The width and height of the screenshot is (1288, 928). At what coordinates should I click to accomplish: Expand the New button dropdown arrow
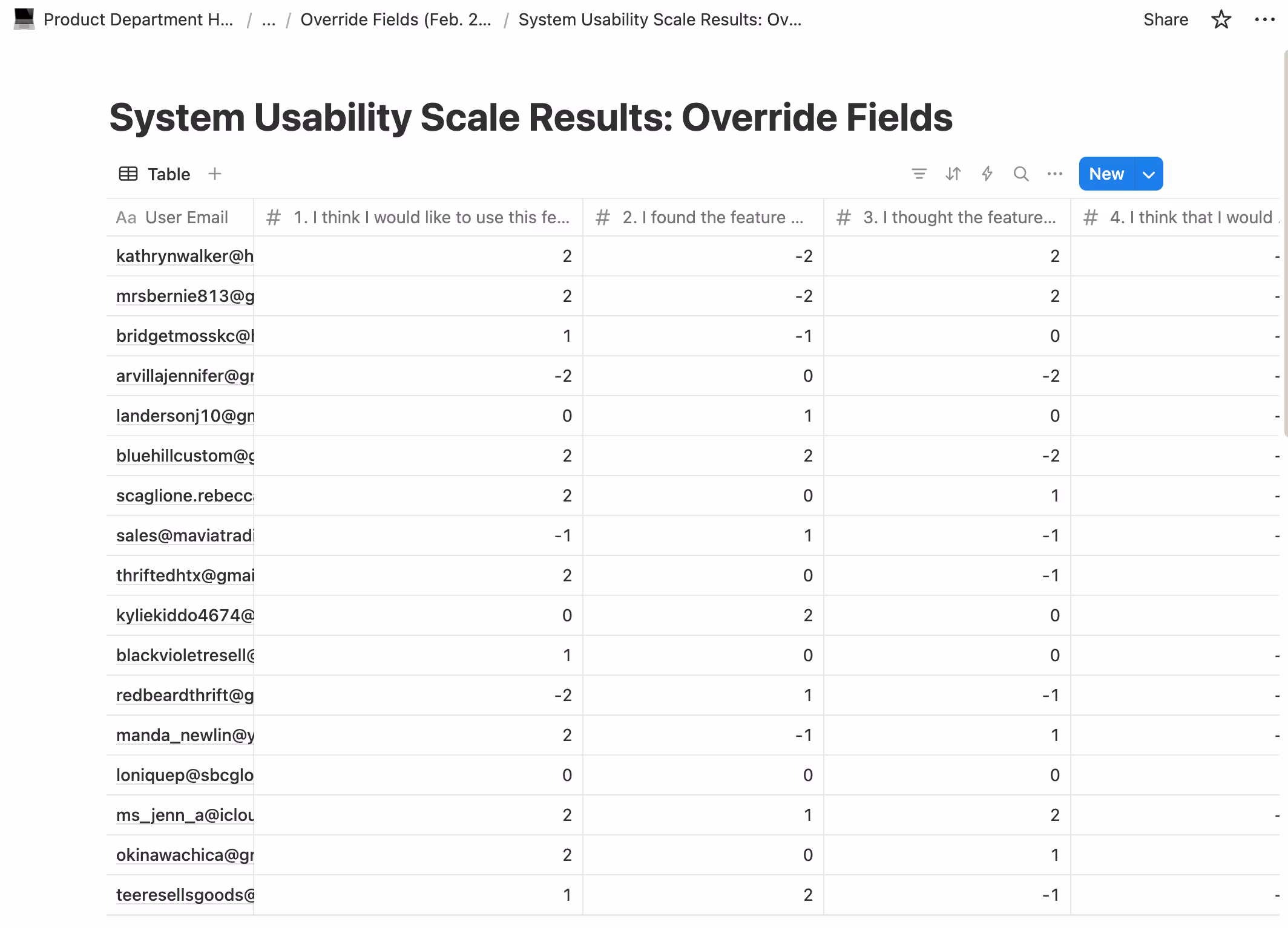[1148, 174]
